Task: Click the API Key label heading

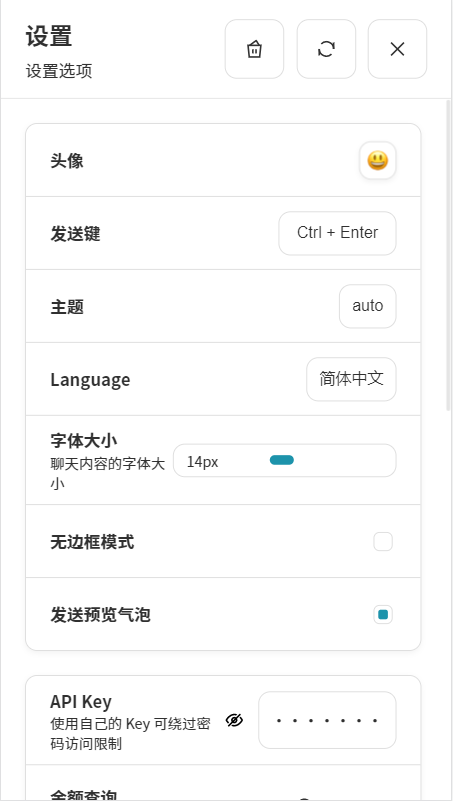Action: (x=81, y=702)
